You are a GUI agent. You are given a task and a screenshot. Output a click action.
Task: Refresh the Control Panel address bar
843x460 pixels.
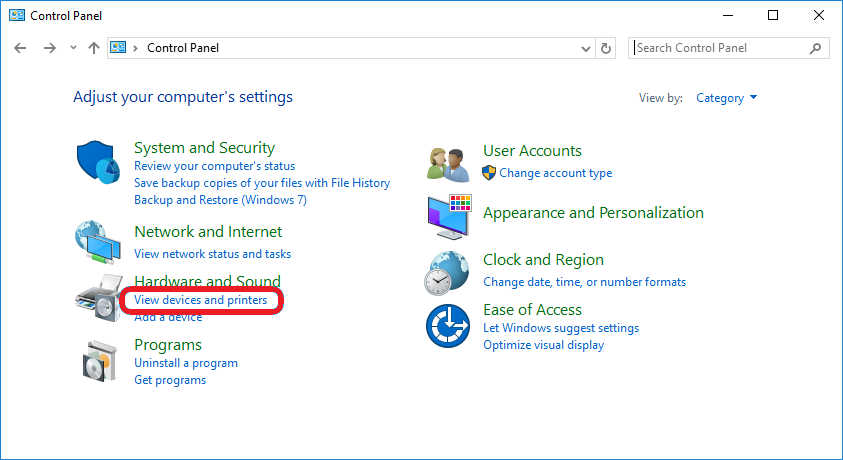pyautogui.click(x=606, y=48)
